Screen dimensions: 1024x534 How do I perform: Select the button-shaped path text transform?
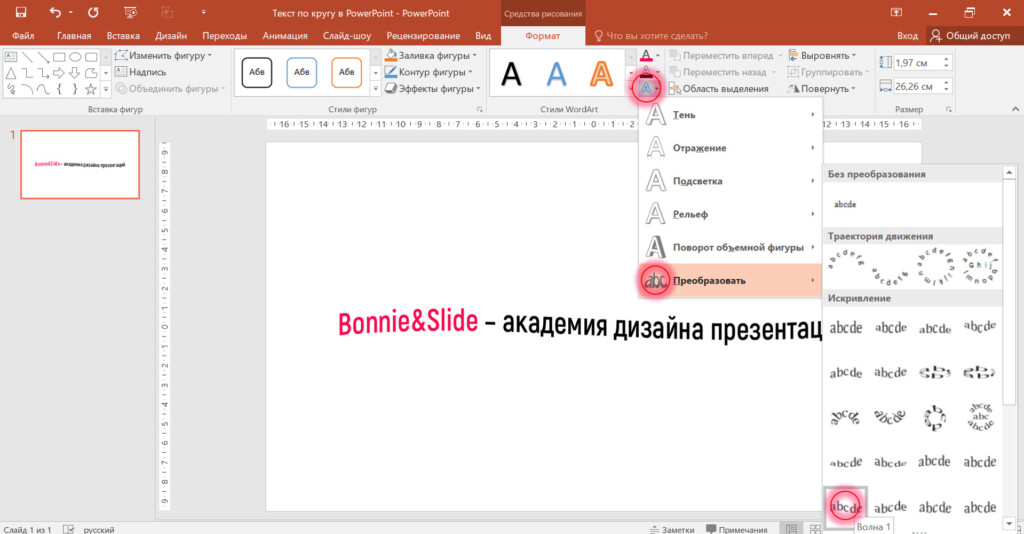[x=980, y=267]
